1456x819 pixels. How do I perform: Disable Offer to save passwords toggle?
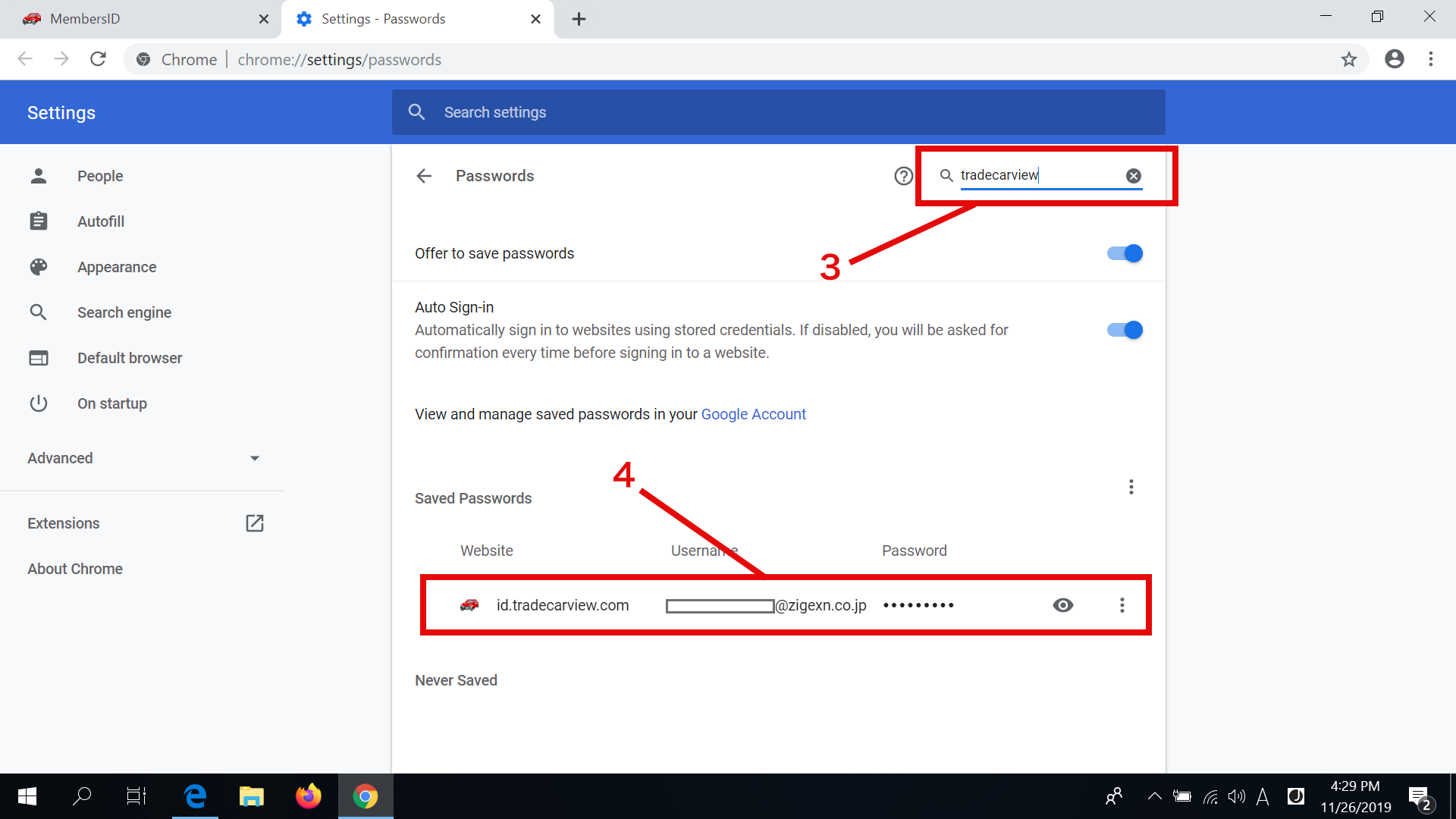[x=1125, y=253]
